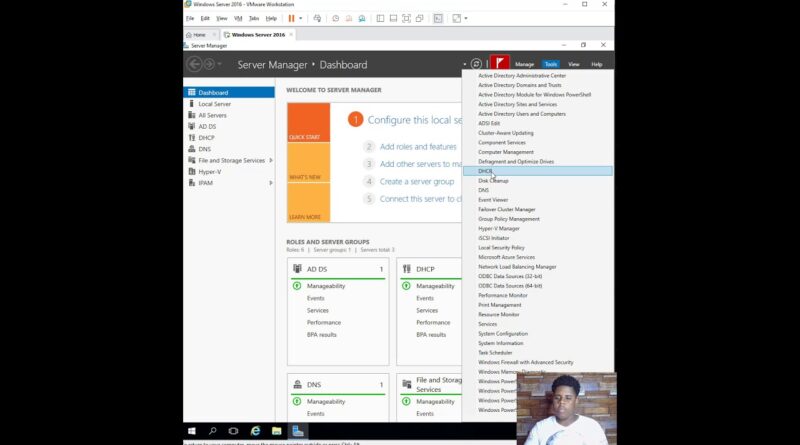Switch to the Home tab
The width and height of the screenshot is (800, 445).
[x=199, y=35]
